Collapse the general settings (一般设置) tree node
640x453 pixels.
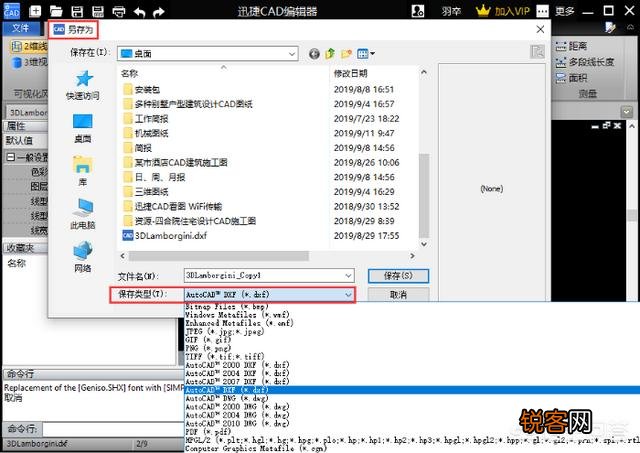11,157
